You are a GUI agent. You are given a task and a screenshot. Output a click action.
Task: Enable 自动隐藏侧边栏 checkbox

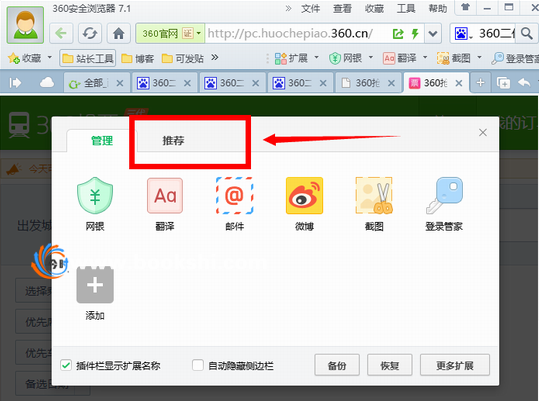(198, 365)
